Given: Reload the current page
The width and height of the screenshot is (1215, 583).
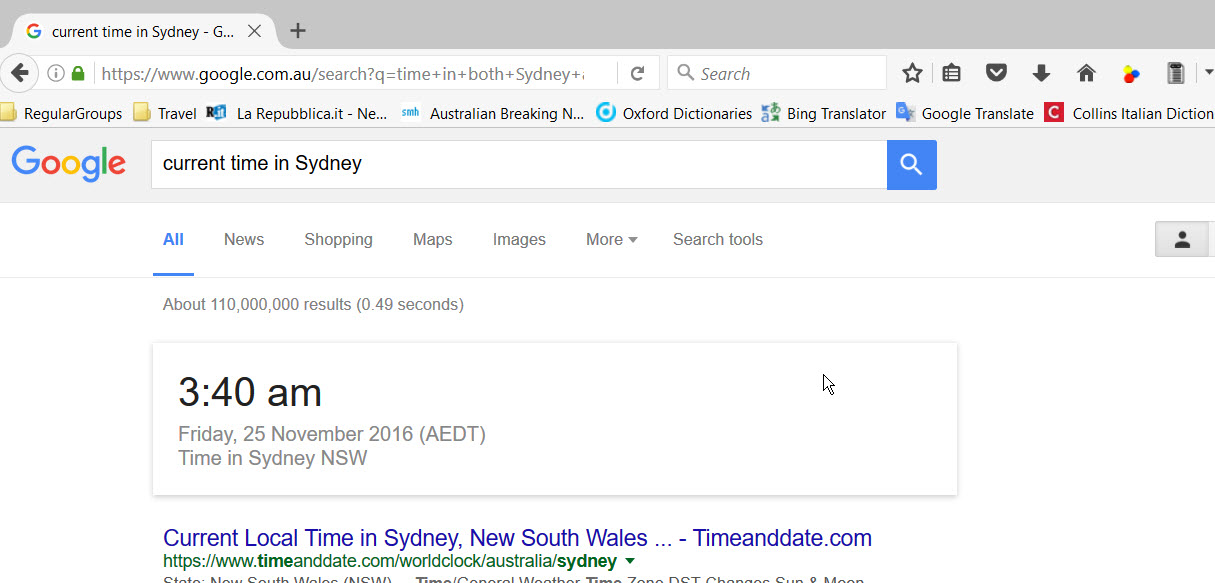Looking at the screenshot, I should click(637, 73).
